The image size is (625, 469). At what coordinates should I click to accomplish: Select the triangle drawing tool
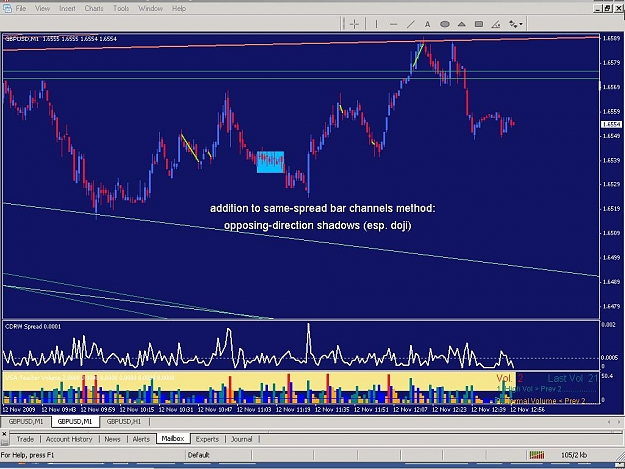click(x=462, y=24)
